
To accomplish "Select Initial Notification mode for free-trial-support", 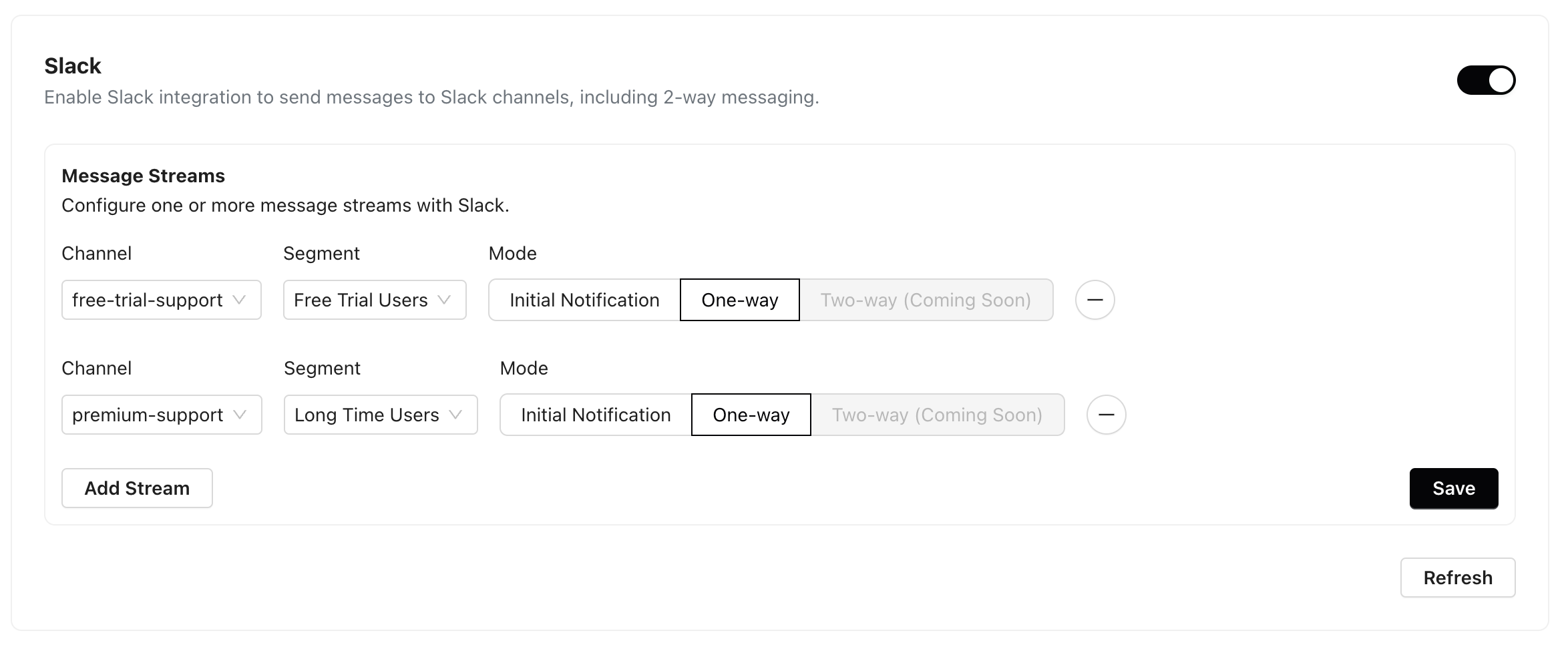I will pos(584,300).
